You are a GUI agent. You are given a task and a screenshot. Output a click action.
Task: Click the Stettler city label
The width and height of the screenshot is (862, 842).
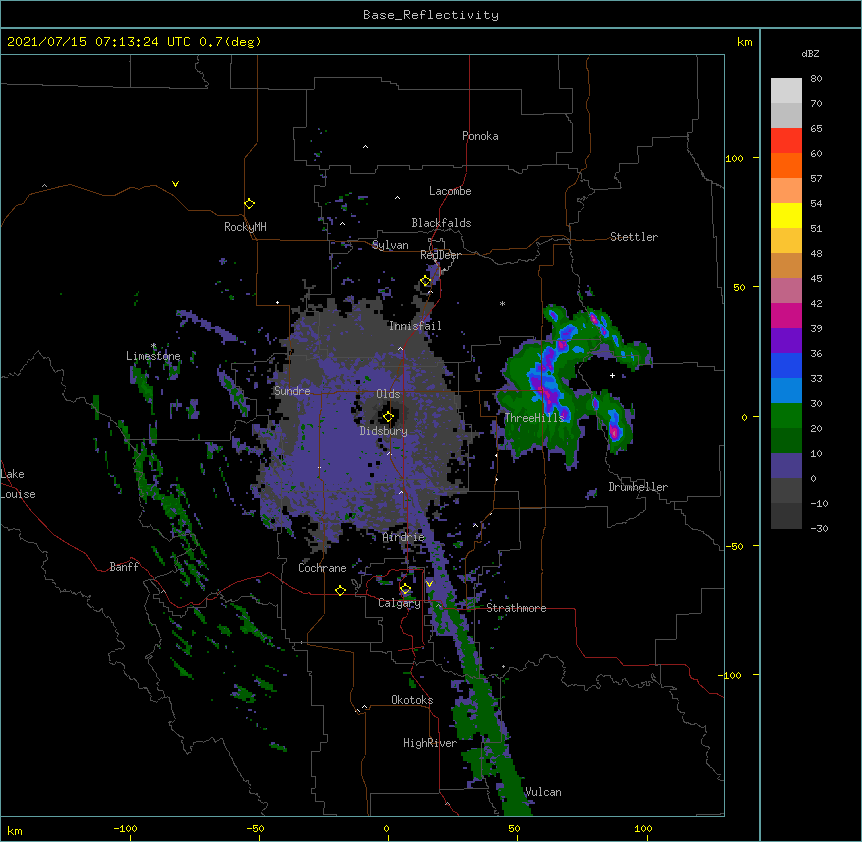click(634, 237)
